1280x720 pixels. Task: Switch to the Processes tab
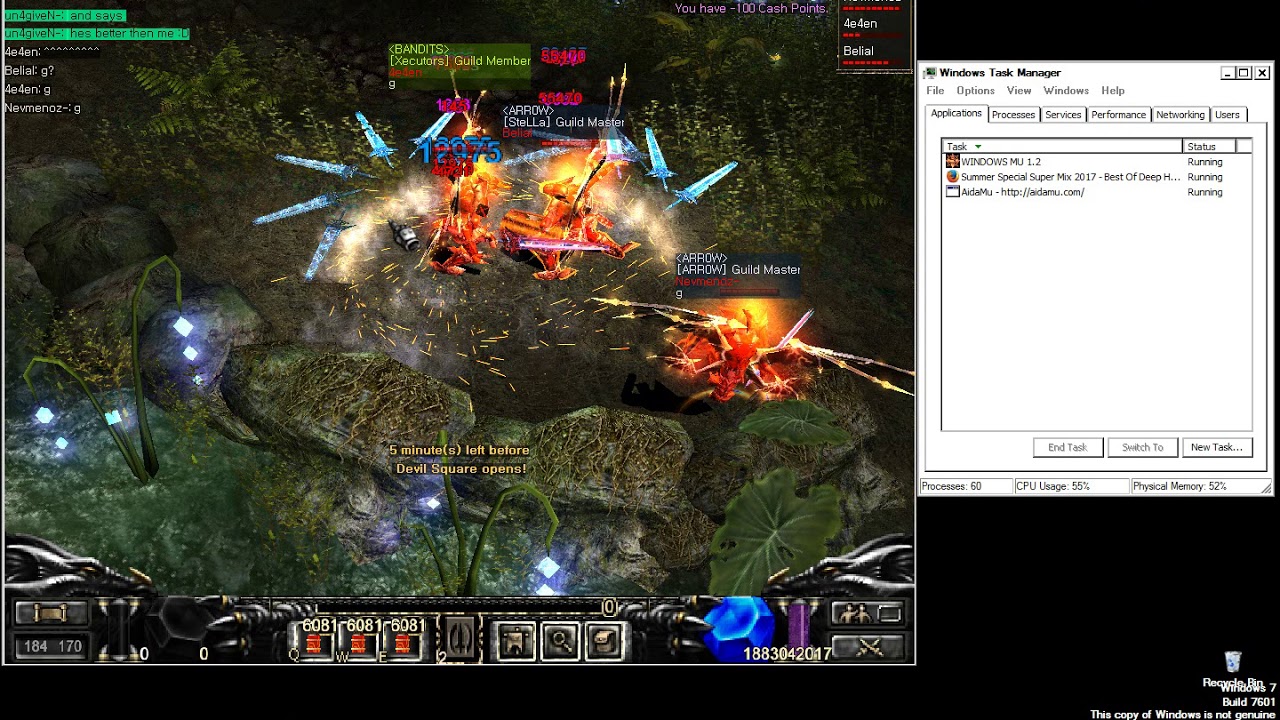pos(1013,114)
